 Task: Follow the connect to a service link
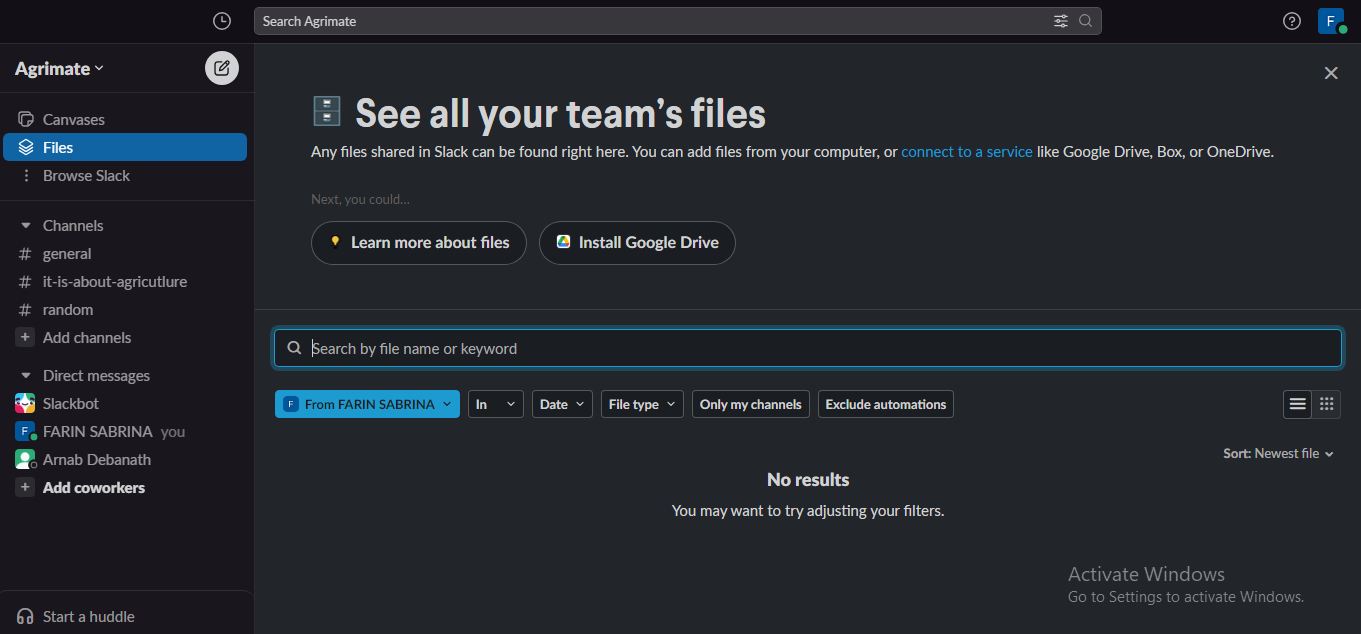click(966, 152)
